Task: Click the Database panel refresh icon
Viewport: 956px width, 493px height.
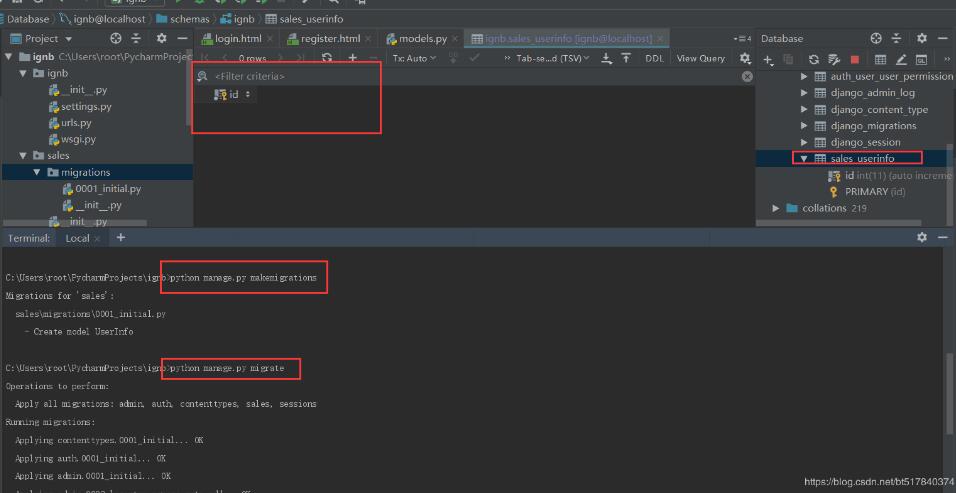Action: 813,60
